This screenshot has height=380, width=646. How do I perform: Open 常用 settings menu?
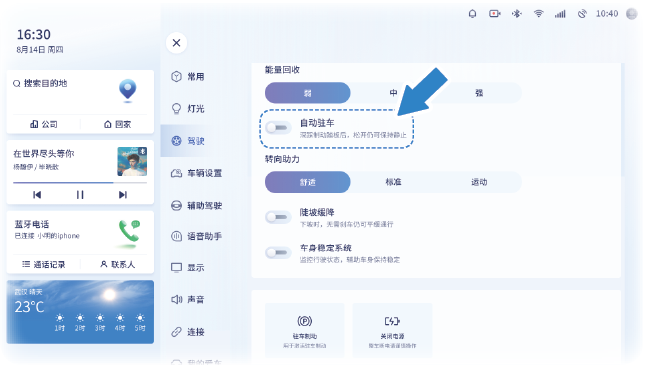tap(188, 77)
